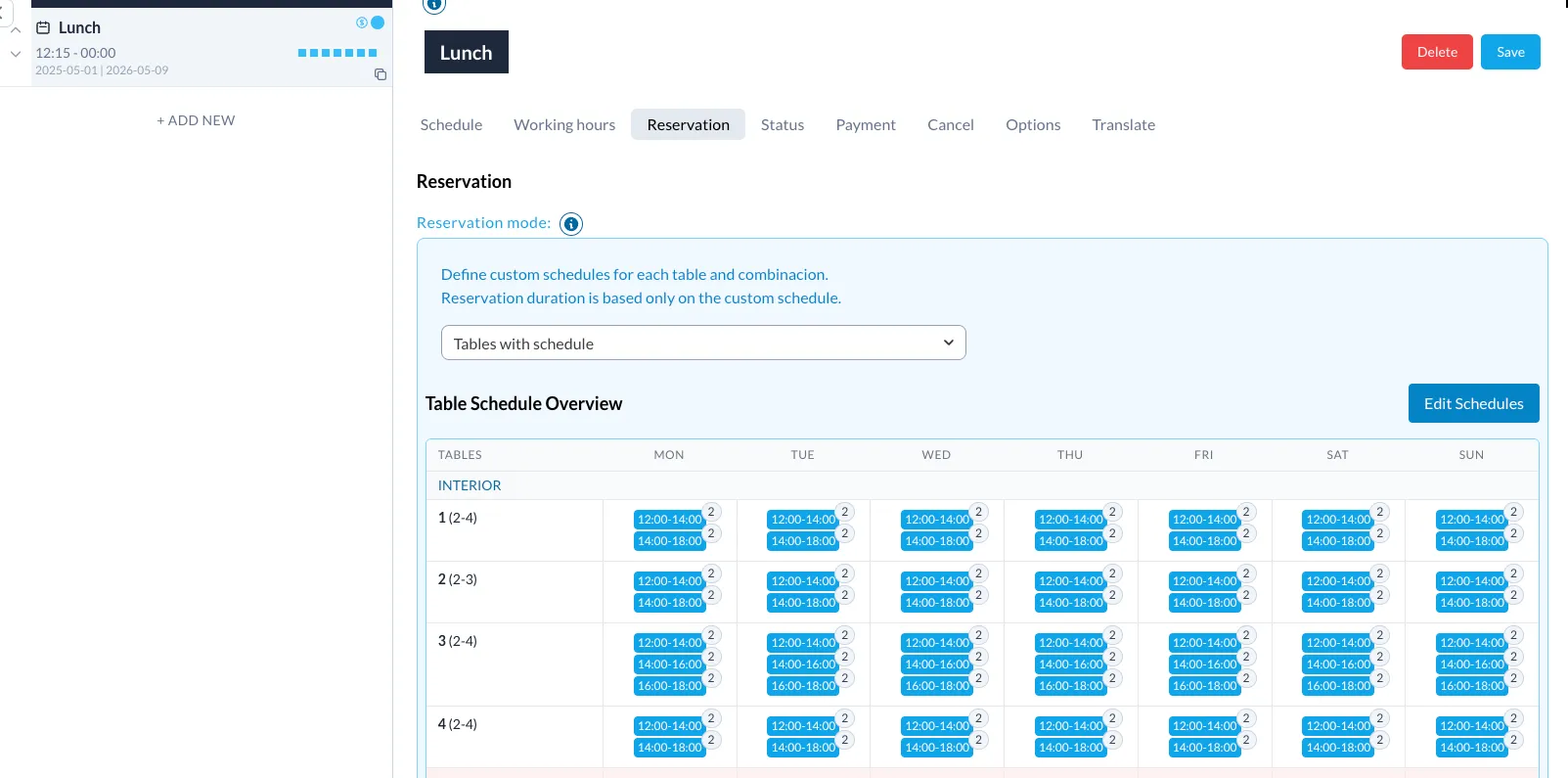Click + ADD NEW shift link
This screenshot has height=778, width=1568.
pyautogui.click(x=196, y=120)
